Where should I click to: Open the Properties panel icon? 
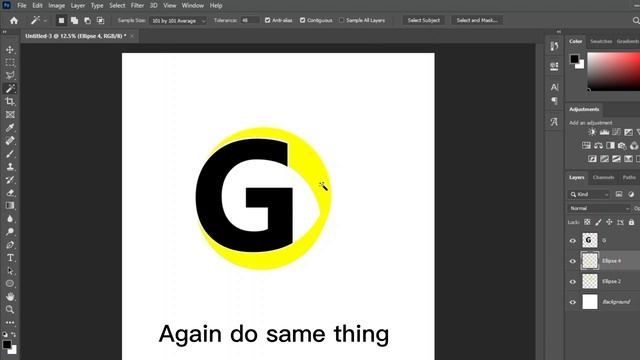[554, 66]
